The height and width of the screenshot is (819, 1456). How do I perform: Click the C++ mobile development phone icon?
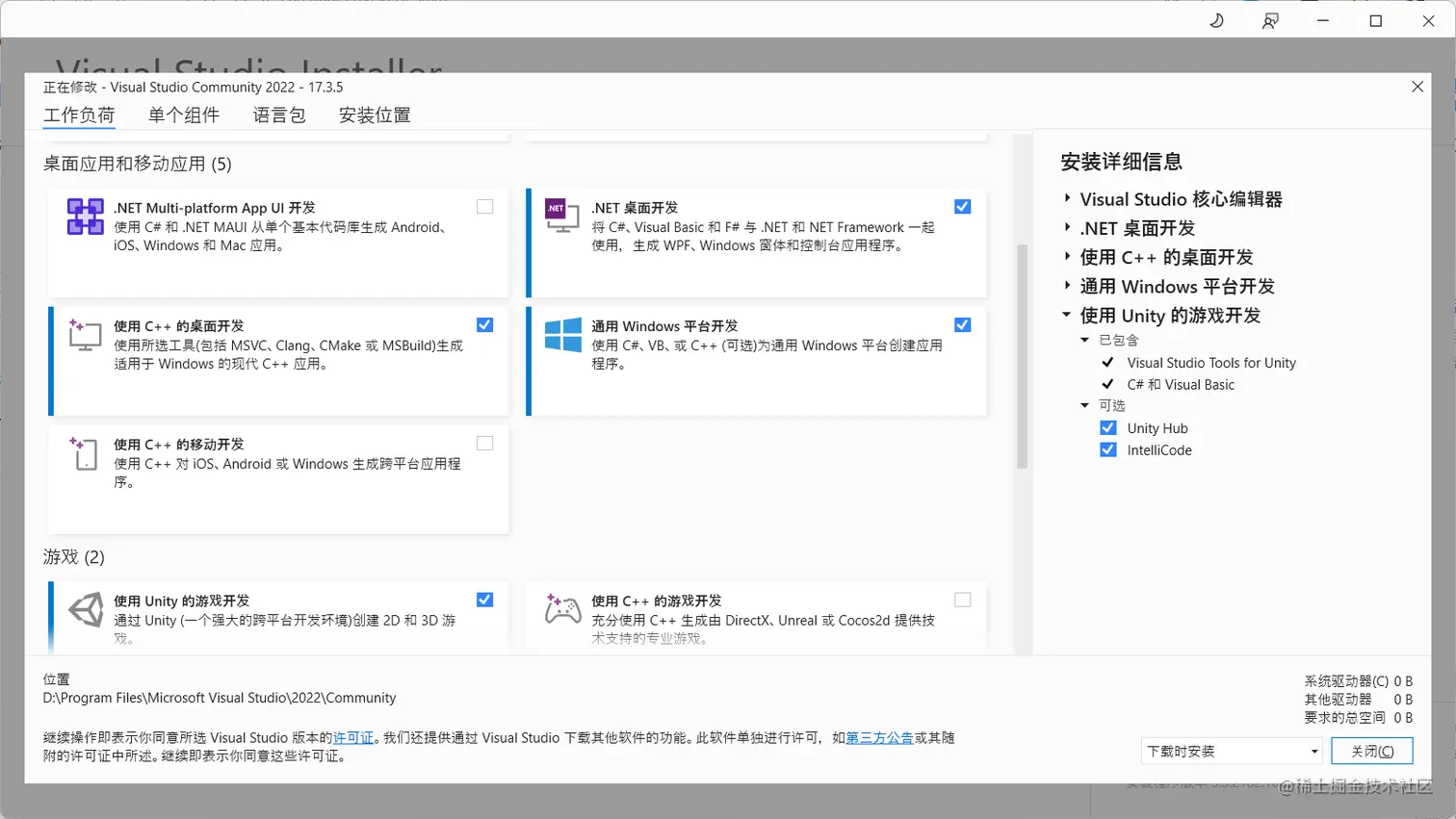85,452
